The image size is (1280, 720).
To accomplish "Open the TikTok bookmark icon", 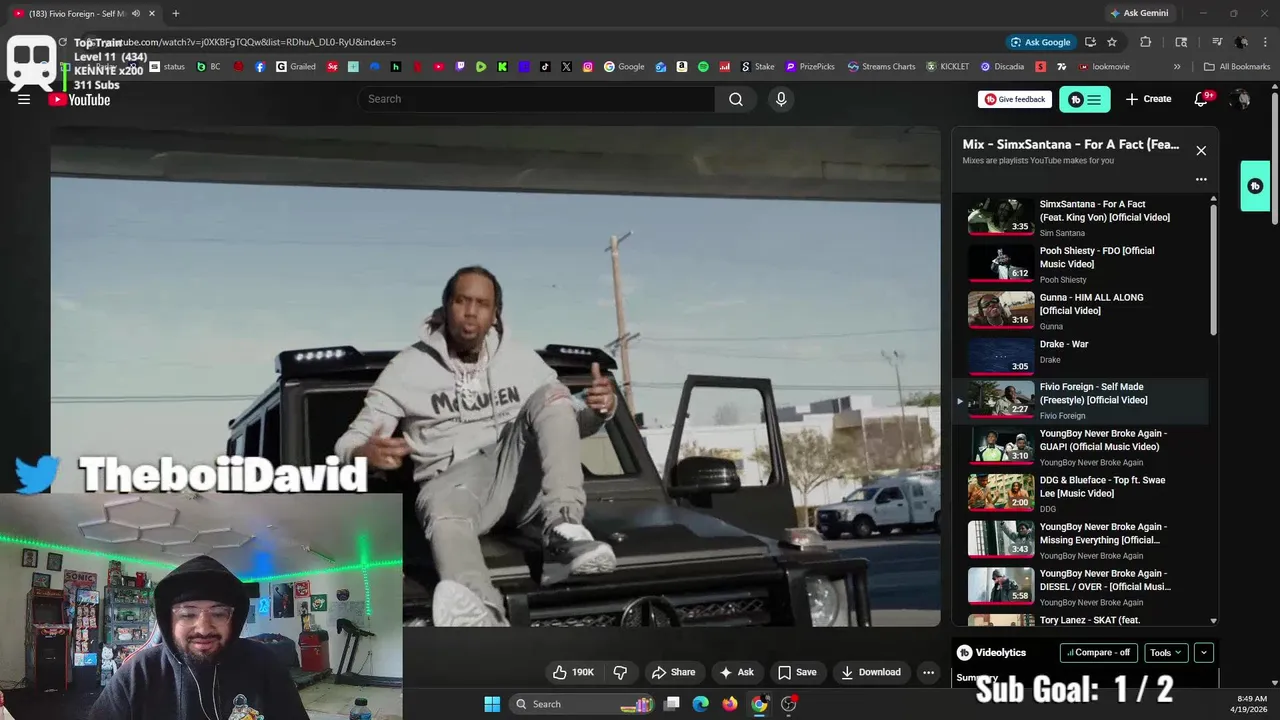I will (545, 67).
